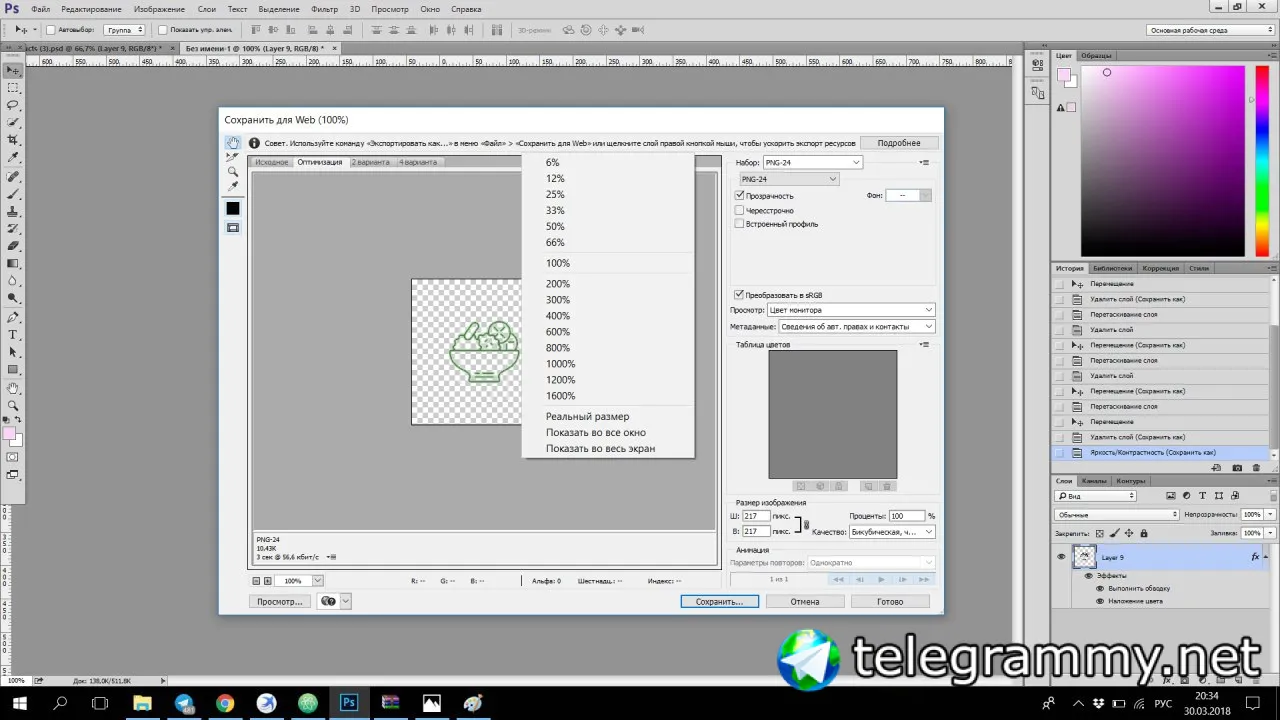Toggle slices visibility button in dialog
Image resolution: width=1280 pixels, height=720 pixels.
click(x=233, y=228)
